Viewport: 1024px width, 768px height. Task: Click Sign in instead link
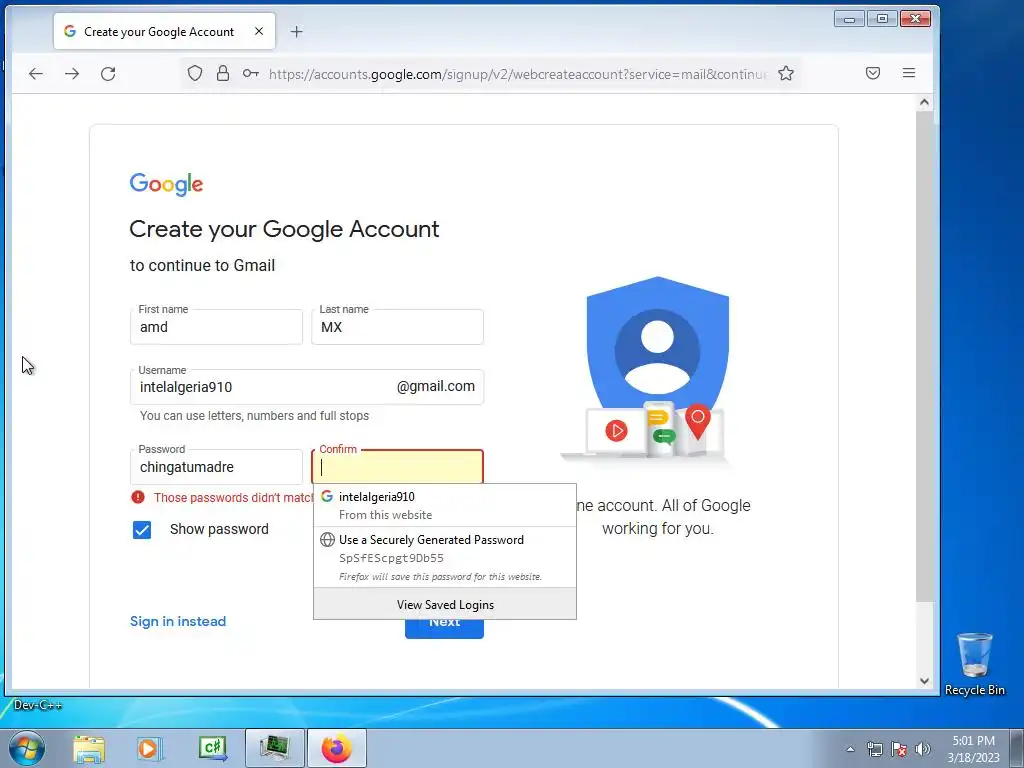coord(178,621)
